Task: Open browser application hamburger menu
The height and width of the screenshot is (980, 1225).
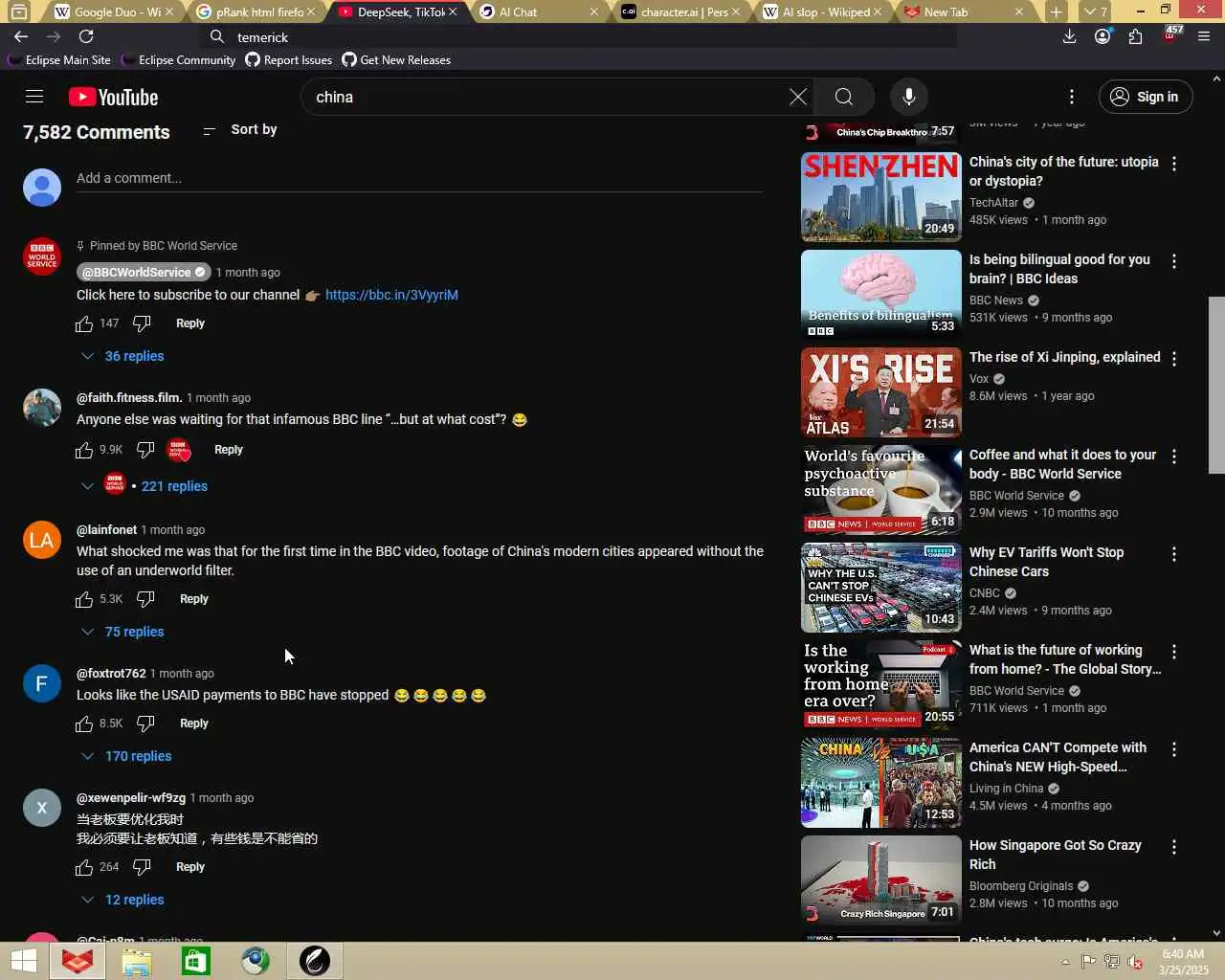Action: click(x=1204, y=36)
